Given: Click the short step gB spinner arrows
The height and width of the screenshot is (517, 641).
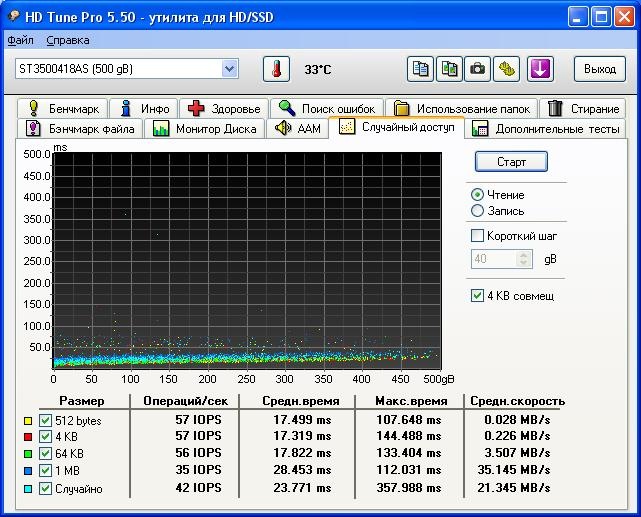Looking at the screenshot, I should [x=525, y=259].
